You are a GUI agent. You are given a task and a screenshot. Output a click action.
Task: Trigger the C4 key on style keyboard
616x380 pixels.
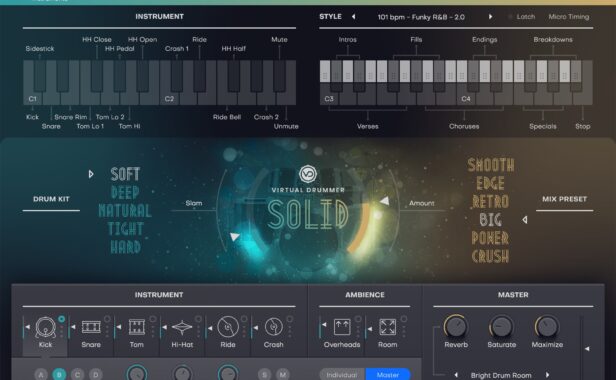coord(466,98)
